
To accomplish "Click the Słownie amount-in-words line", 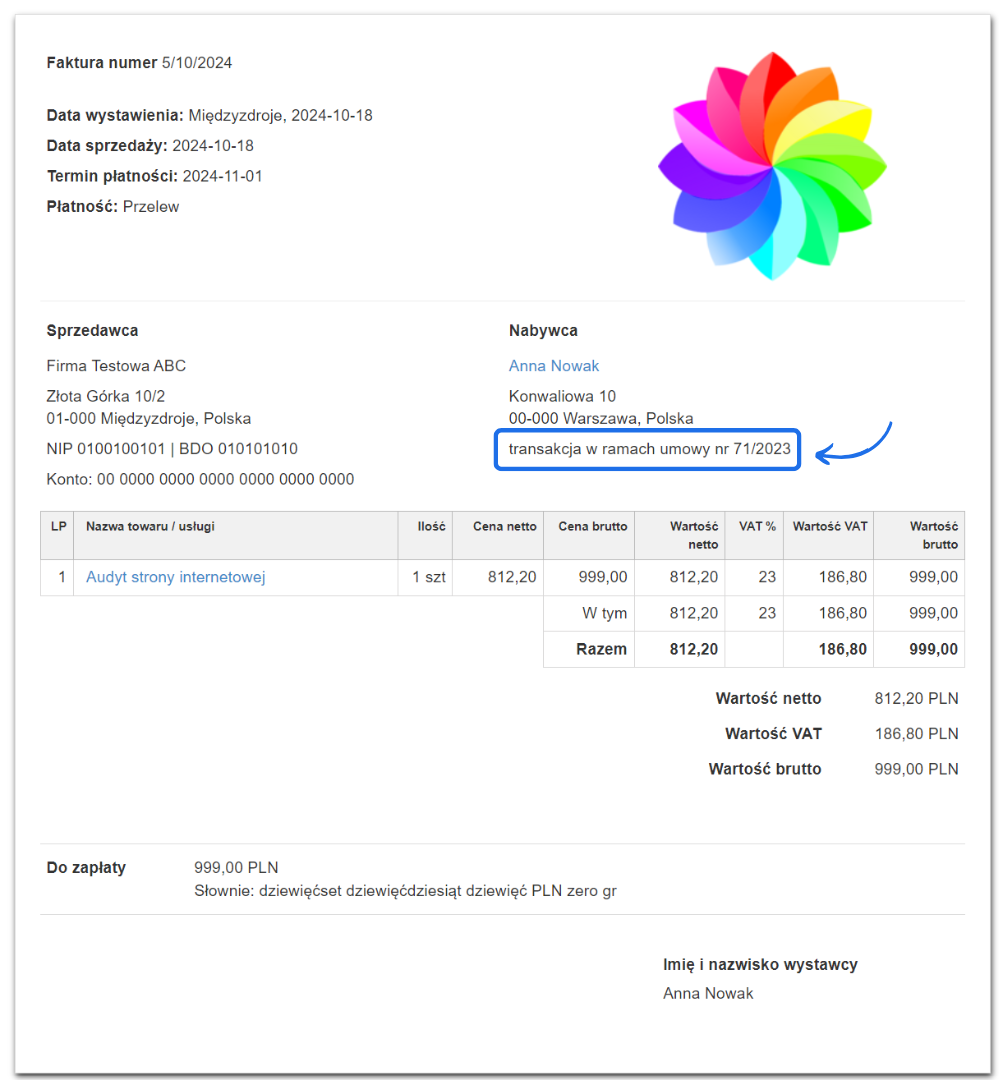I will [405, 890].
